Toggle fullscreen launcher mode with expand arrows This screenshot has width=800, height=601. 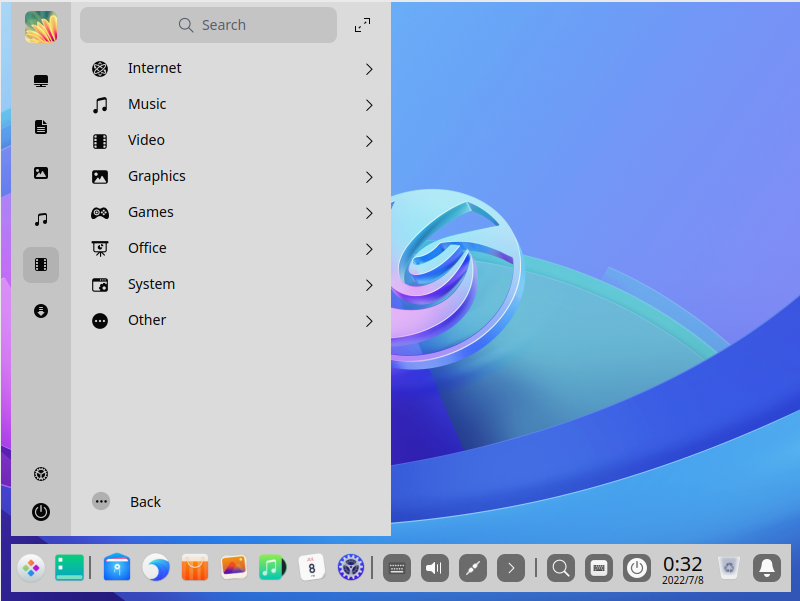[x=362, y=24]
